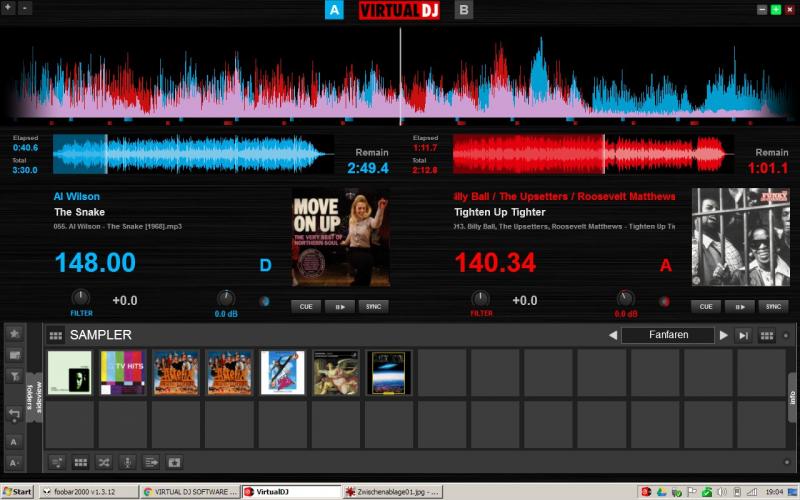Expand the folders side tab
This screenshot has height=500, width=800.
(x=30, y=397)
